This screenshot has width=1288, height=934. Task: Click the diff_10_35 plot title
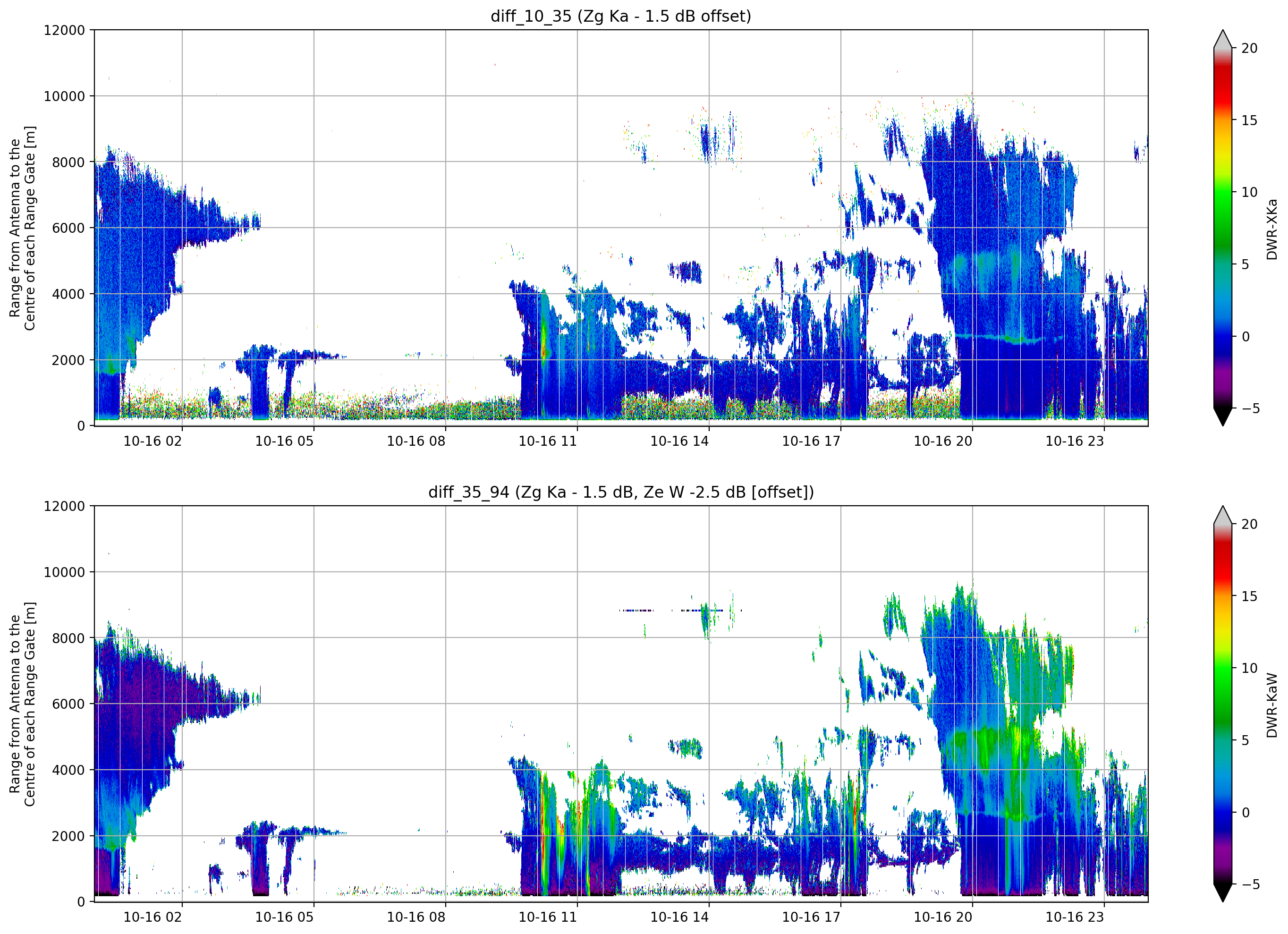click(x=621, y=16)
